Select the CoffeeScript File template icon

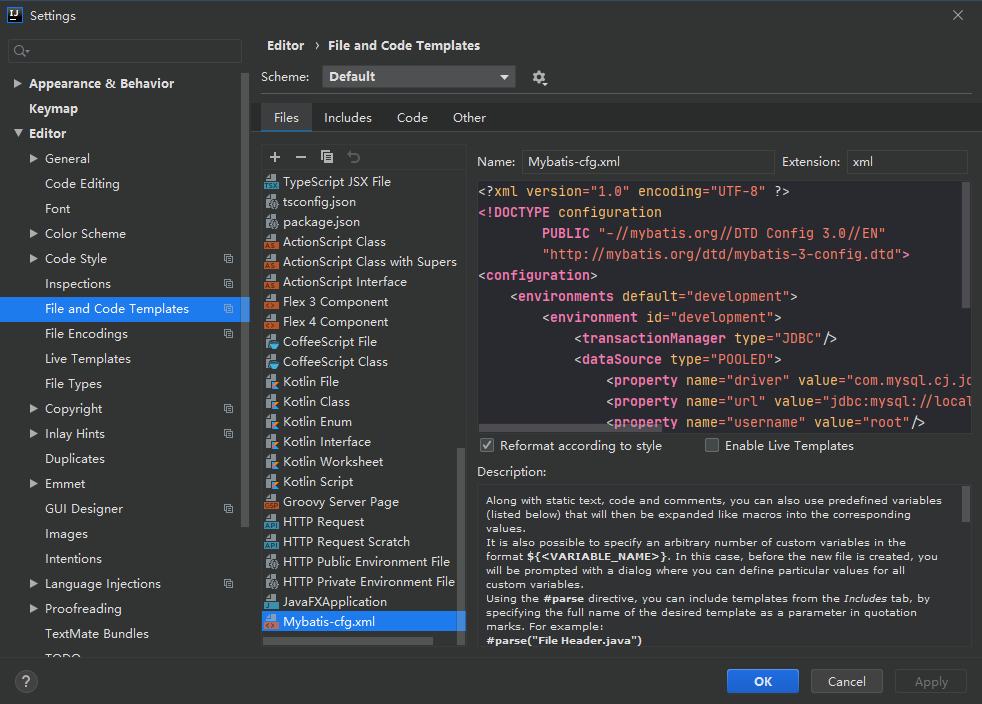pyautogui.click(x=271, y=342)
